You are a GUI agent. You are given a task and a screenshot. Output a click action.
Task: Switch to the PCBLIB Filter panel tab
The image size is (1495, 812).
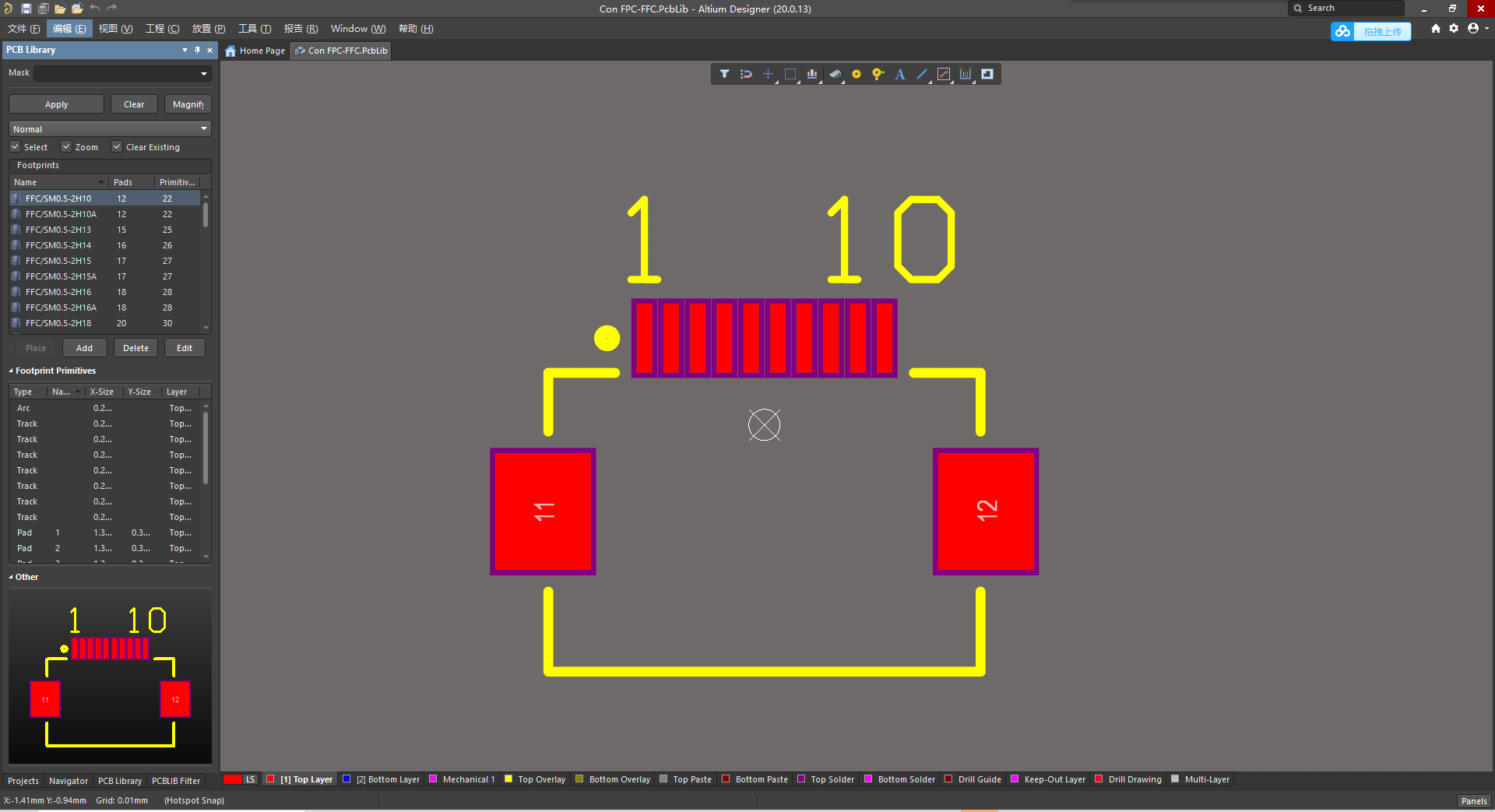(176, 781)
